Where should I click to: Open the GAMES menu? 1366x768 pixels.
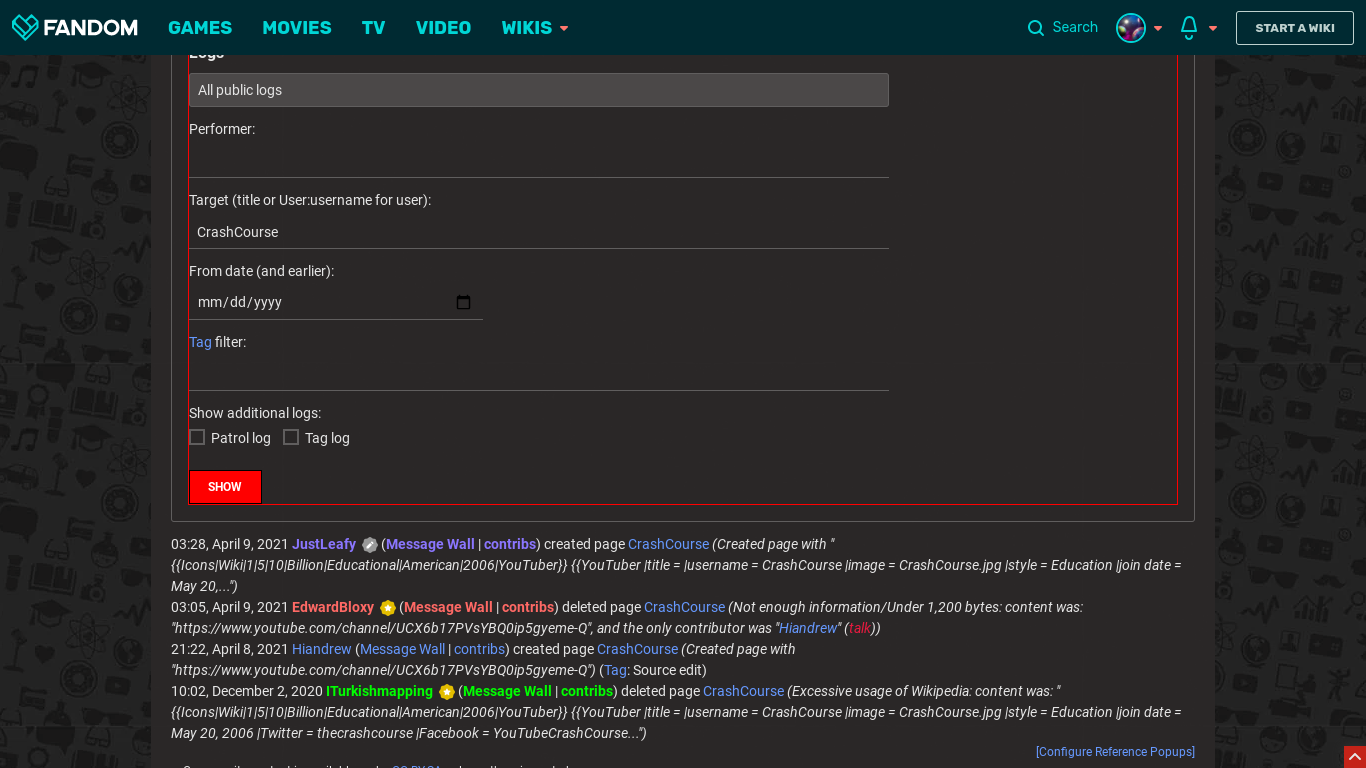200,28
